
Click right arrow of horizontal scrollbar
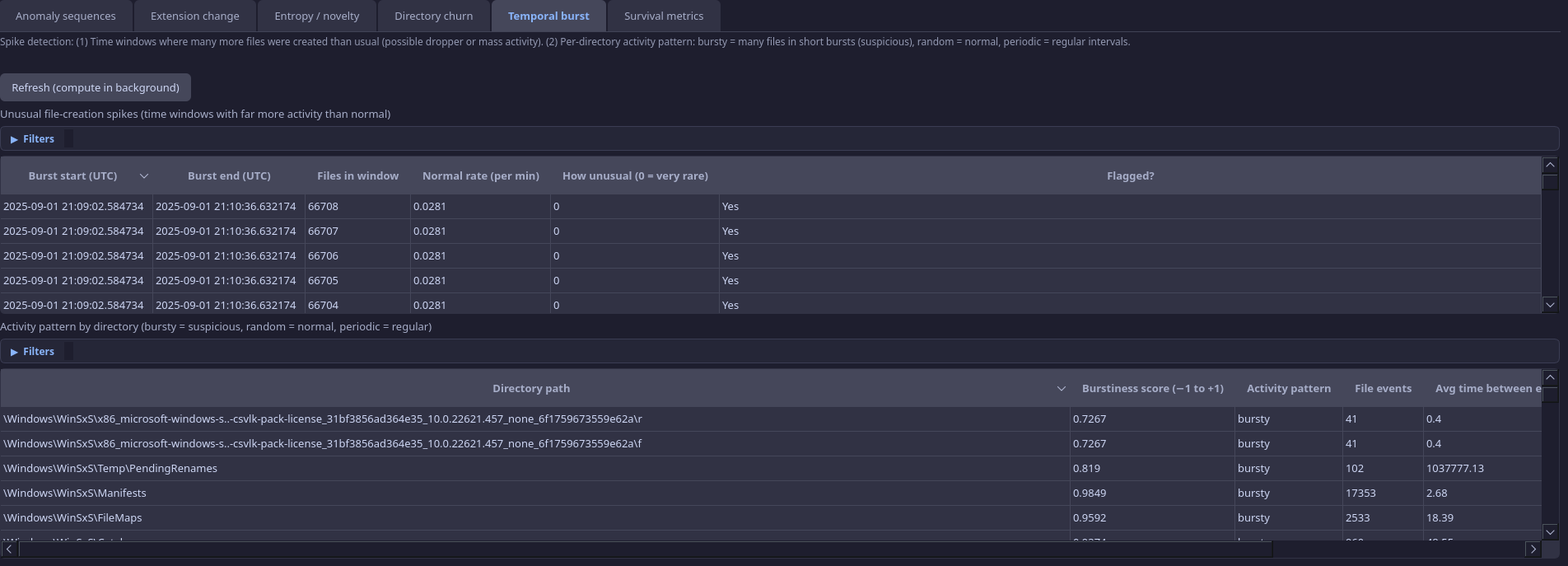(1533, 549)
